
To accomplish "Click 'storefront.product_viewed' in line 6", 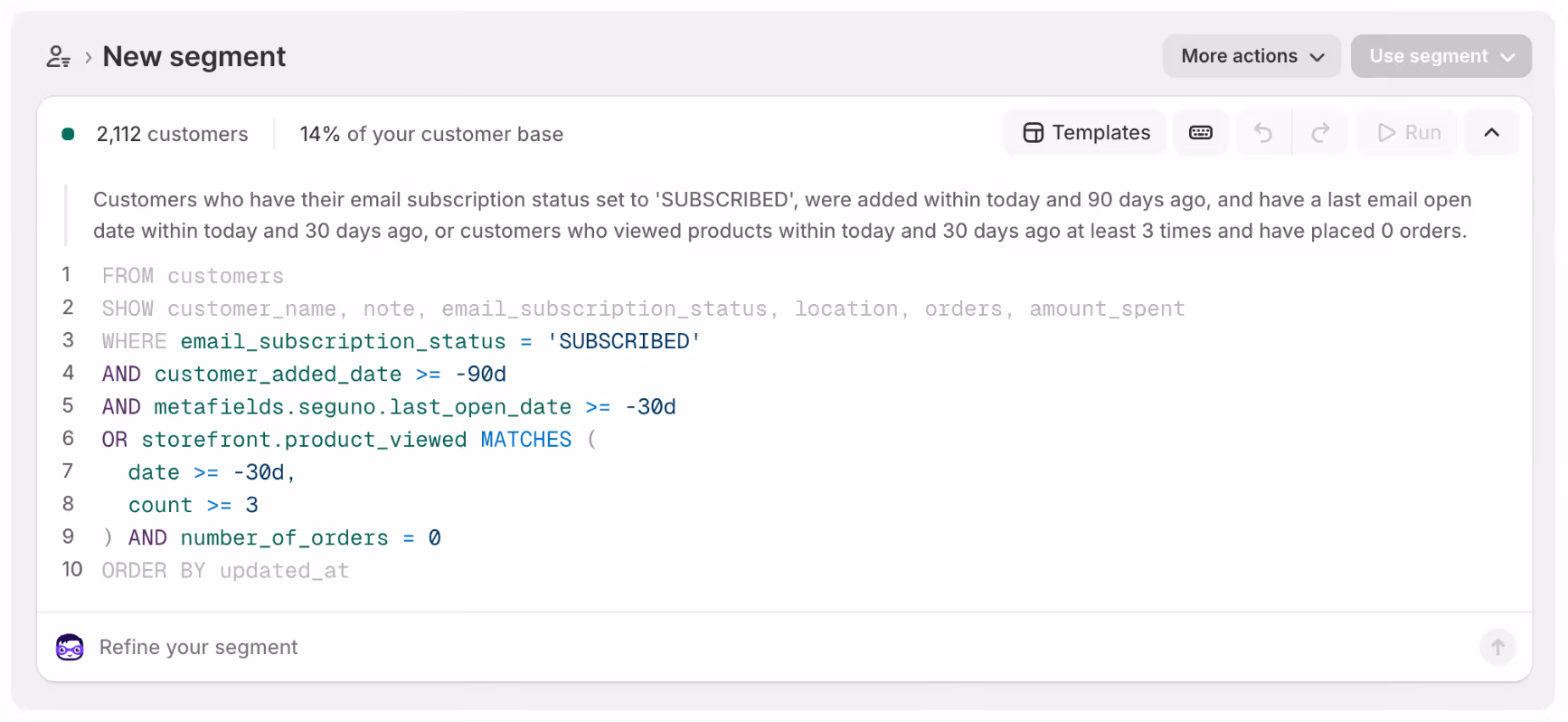I will click(304, 440).
